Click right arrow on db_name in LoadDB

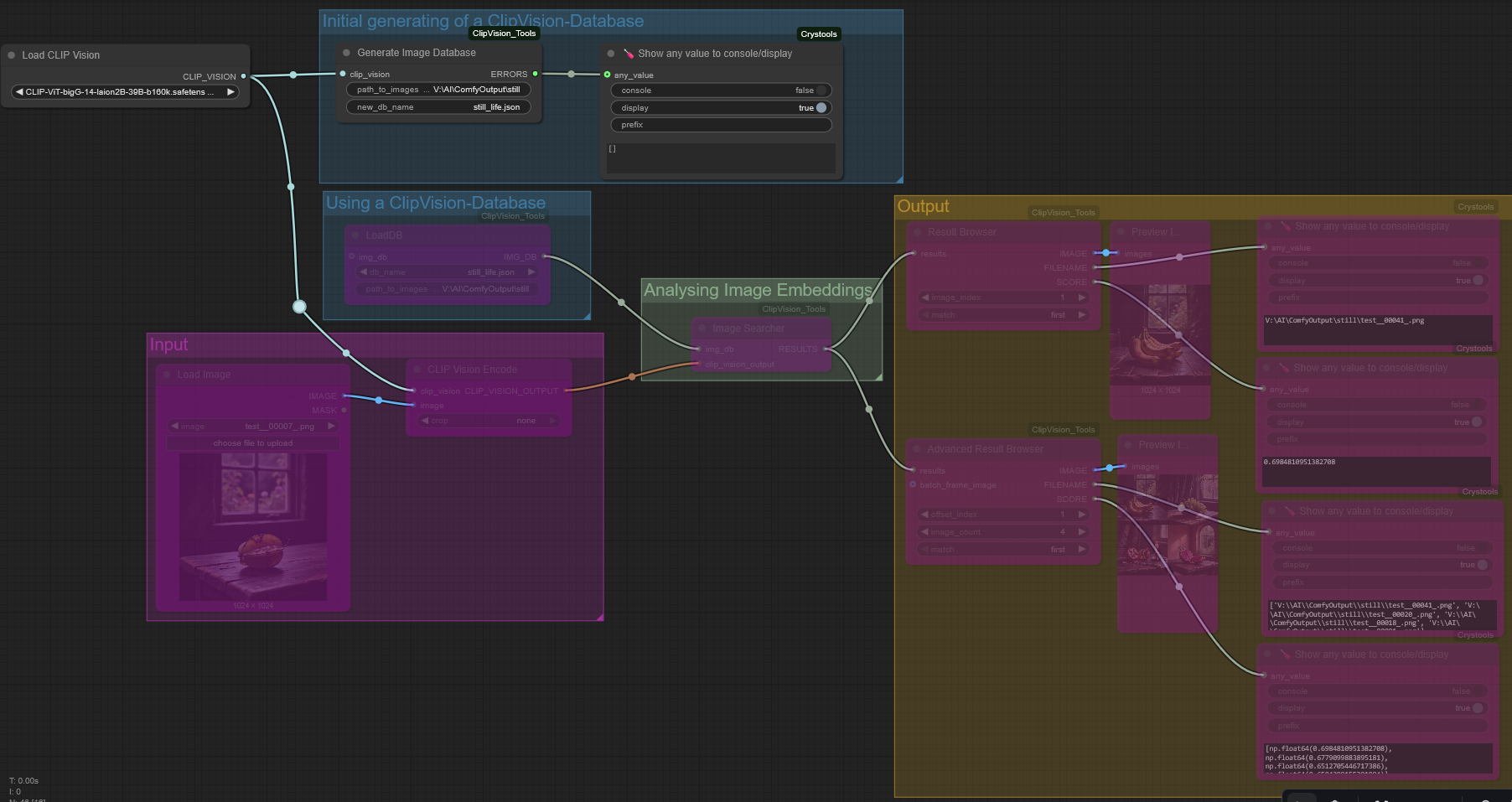point(531,272)
